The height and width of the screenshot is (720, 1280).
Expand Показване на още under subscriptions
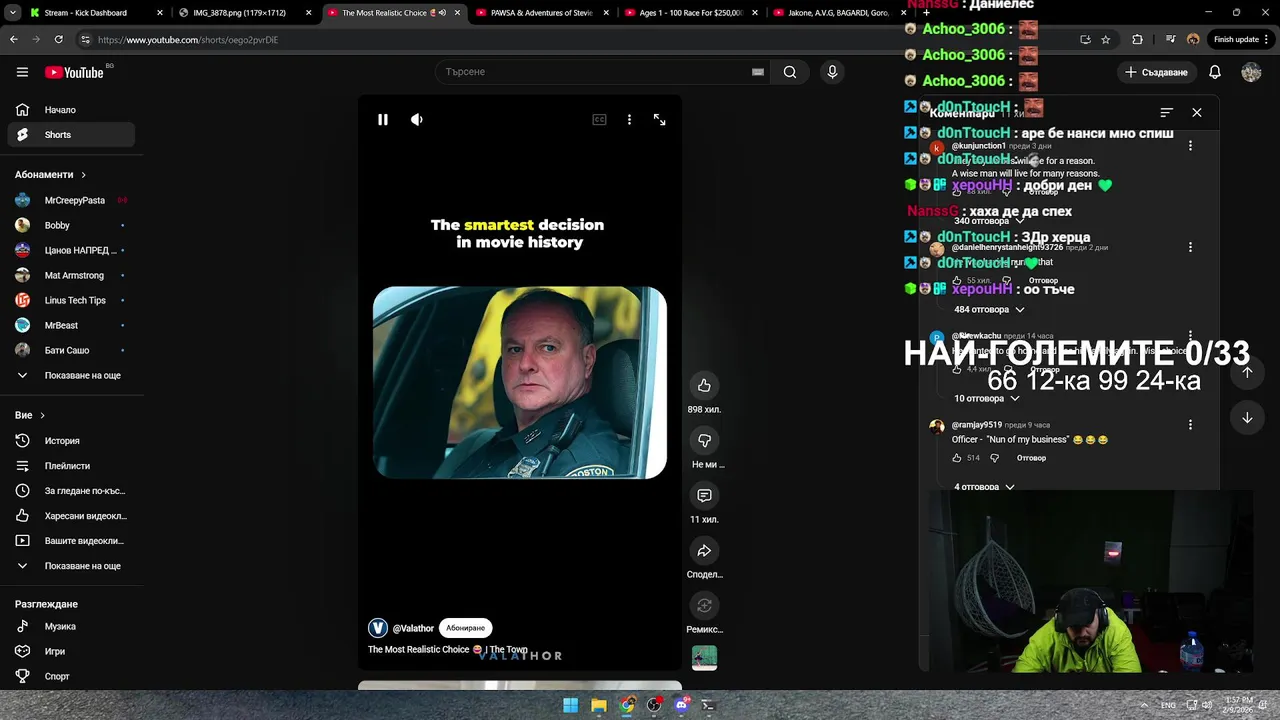(x=71, y=375)
